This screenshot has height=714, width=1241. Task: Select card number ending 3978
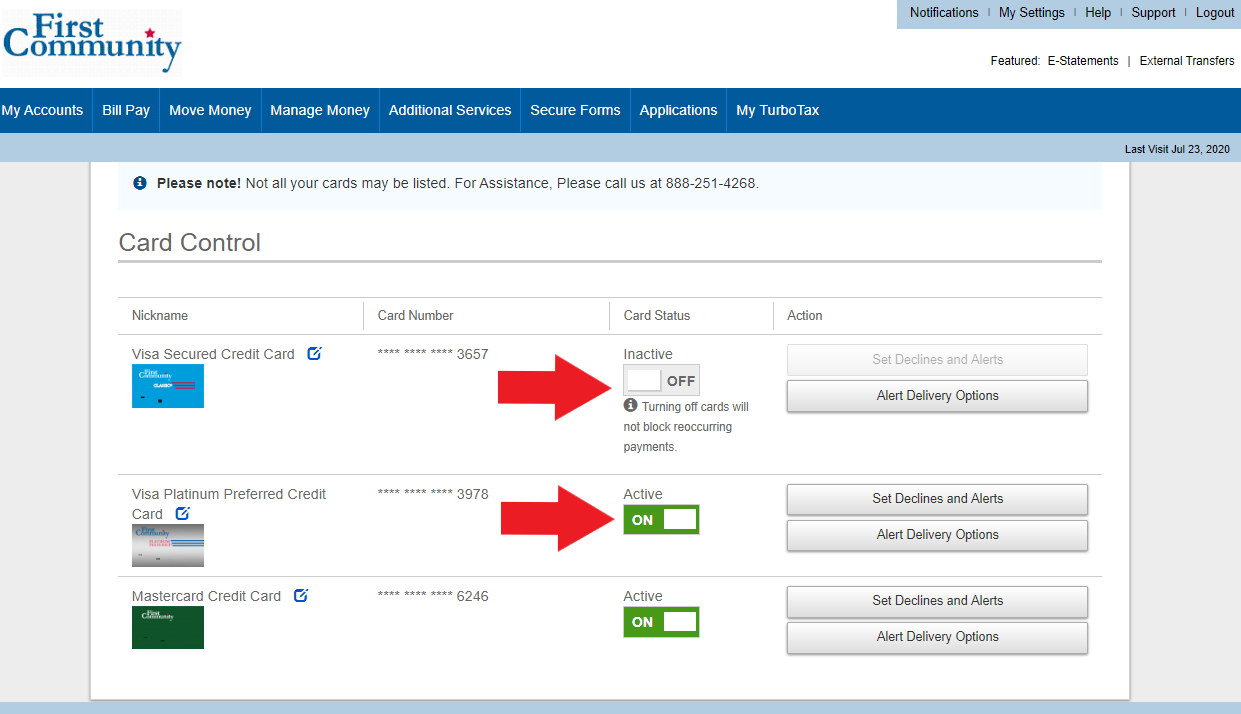click(x=433, y=494)
